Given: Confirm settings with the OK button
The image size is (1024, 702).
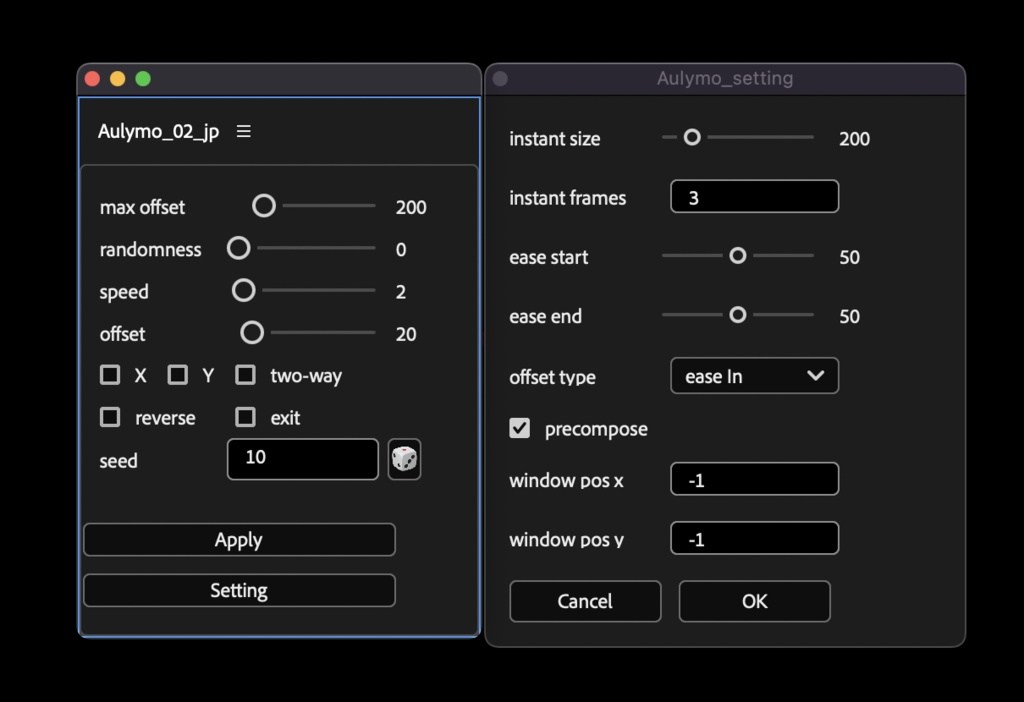Looking at the screenshot, I should point(754,601).
